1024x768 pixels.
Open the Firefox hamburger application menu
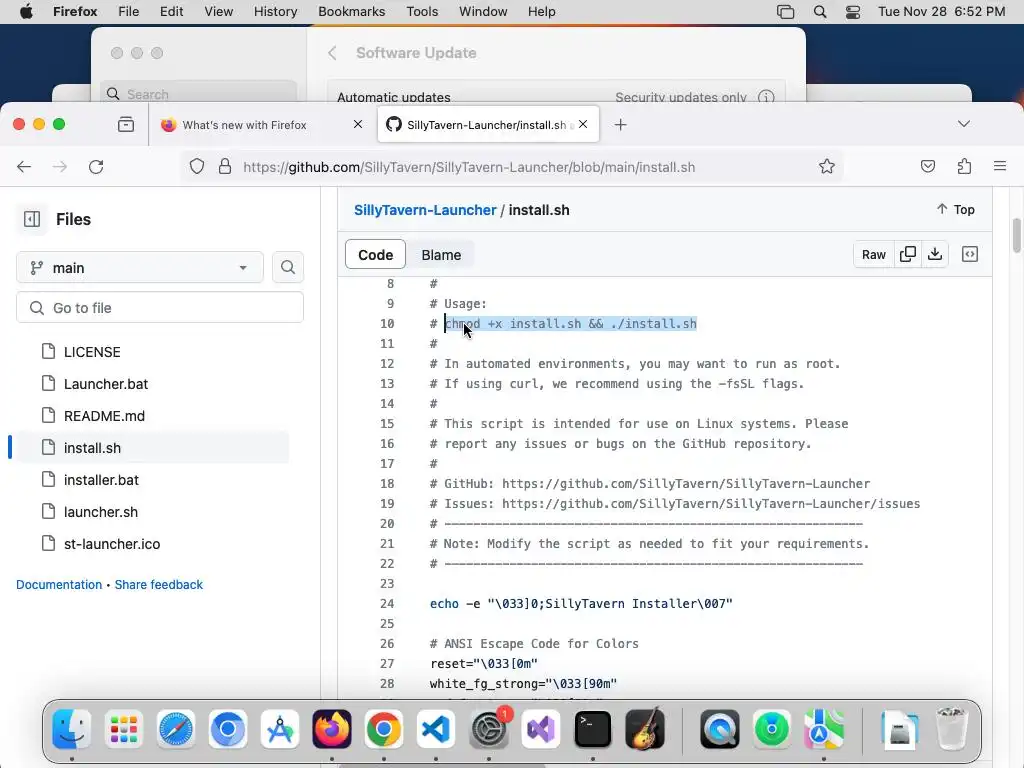[x=999, y=167]
